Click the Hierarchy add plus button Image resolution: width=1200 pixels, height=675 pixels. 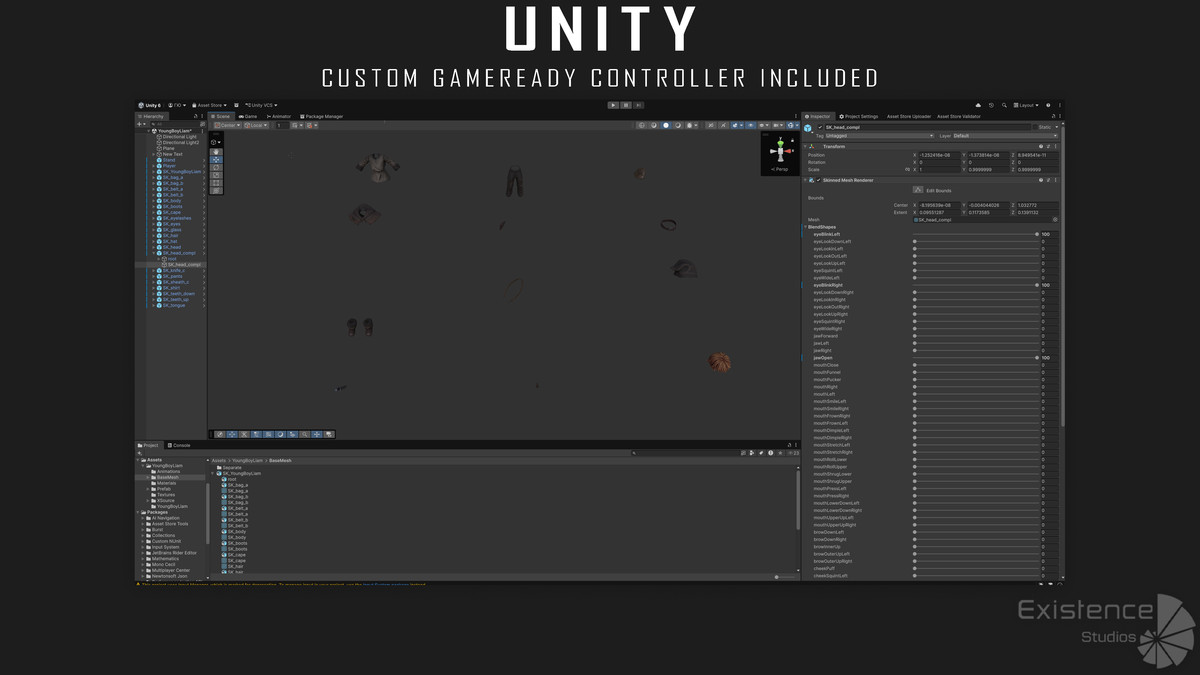click(x=140, y=124)
